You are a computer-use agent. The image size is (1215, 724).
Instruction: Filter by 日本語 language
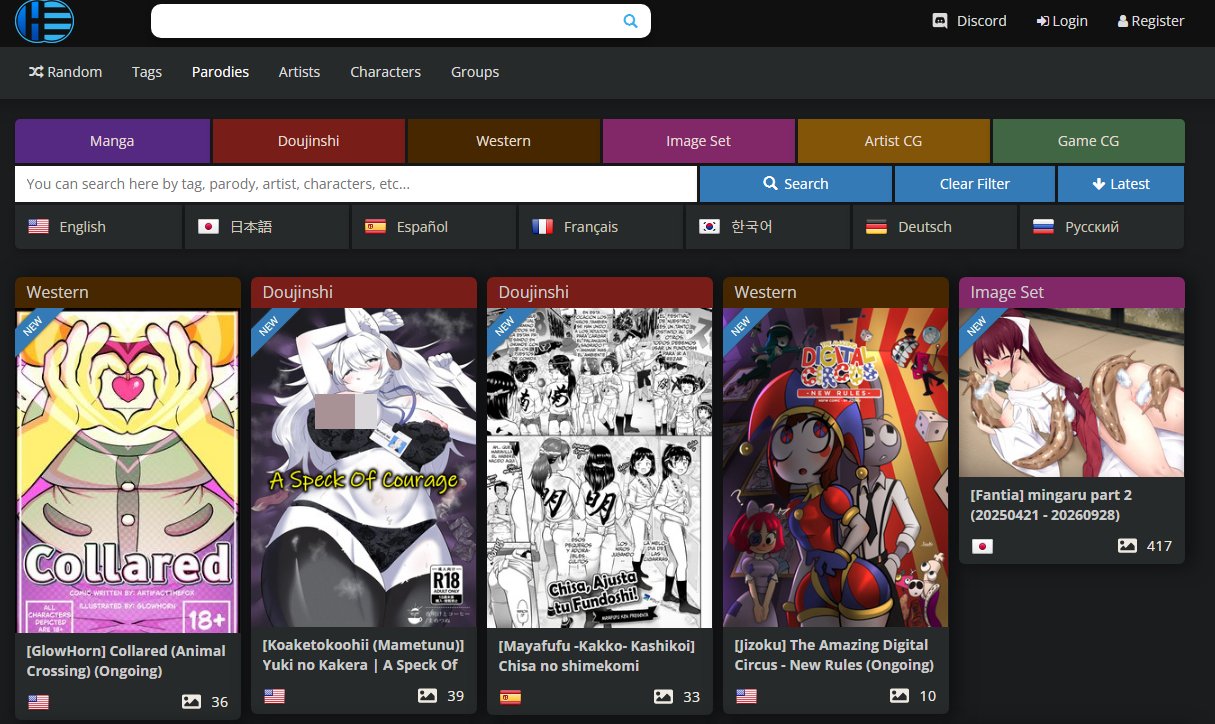point(267,227)
